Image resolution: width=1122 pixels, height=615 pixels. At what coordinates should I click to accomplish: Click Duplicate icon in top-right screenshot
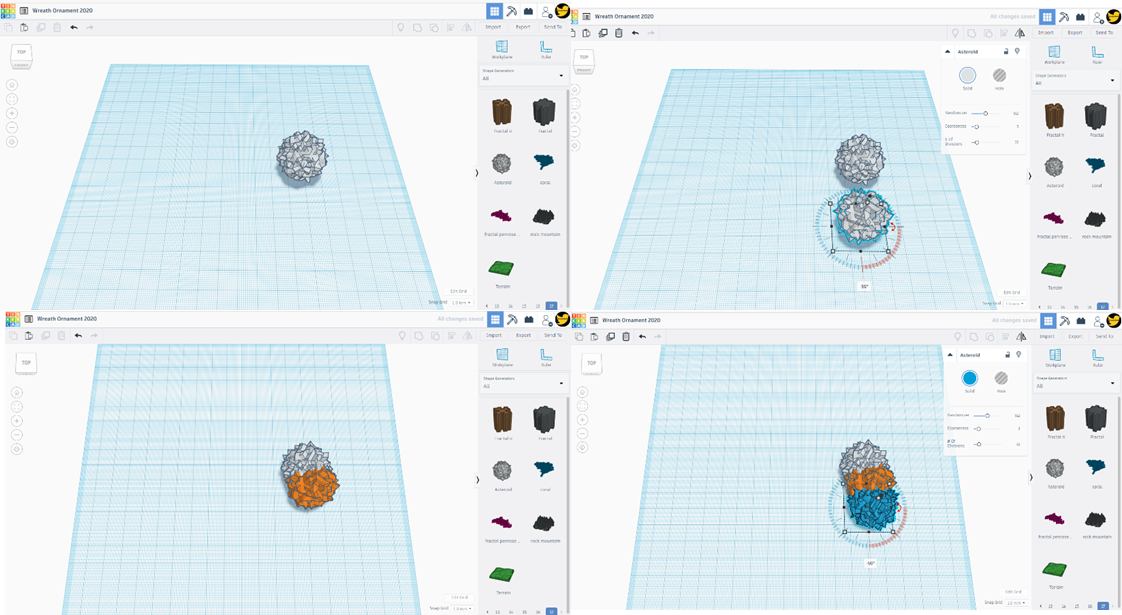click(x=603, y=33)
